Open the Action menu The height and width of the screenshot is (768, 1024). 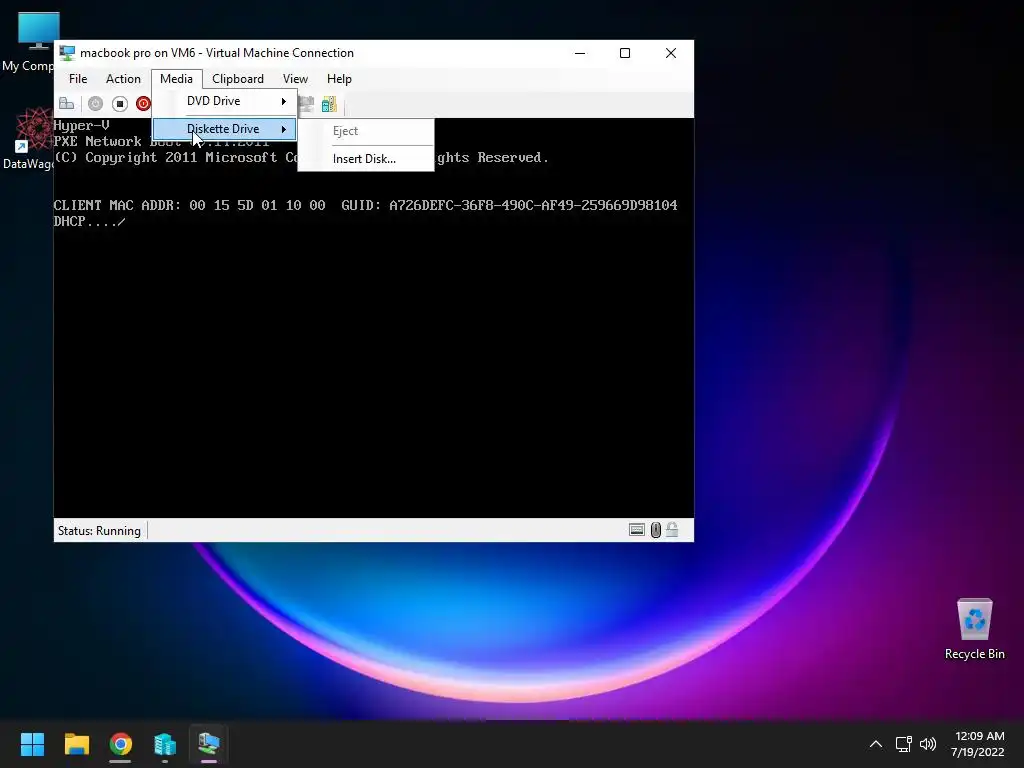[x=123, y=79]
